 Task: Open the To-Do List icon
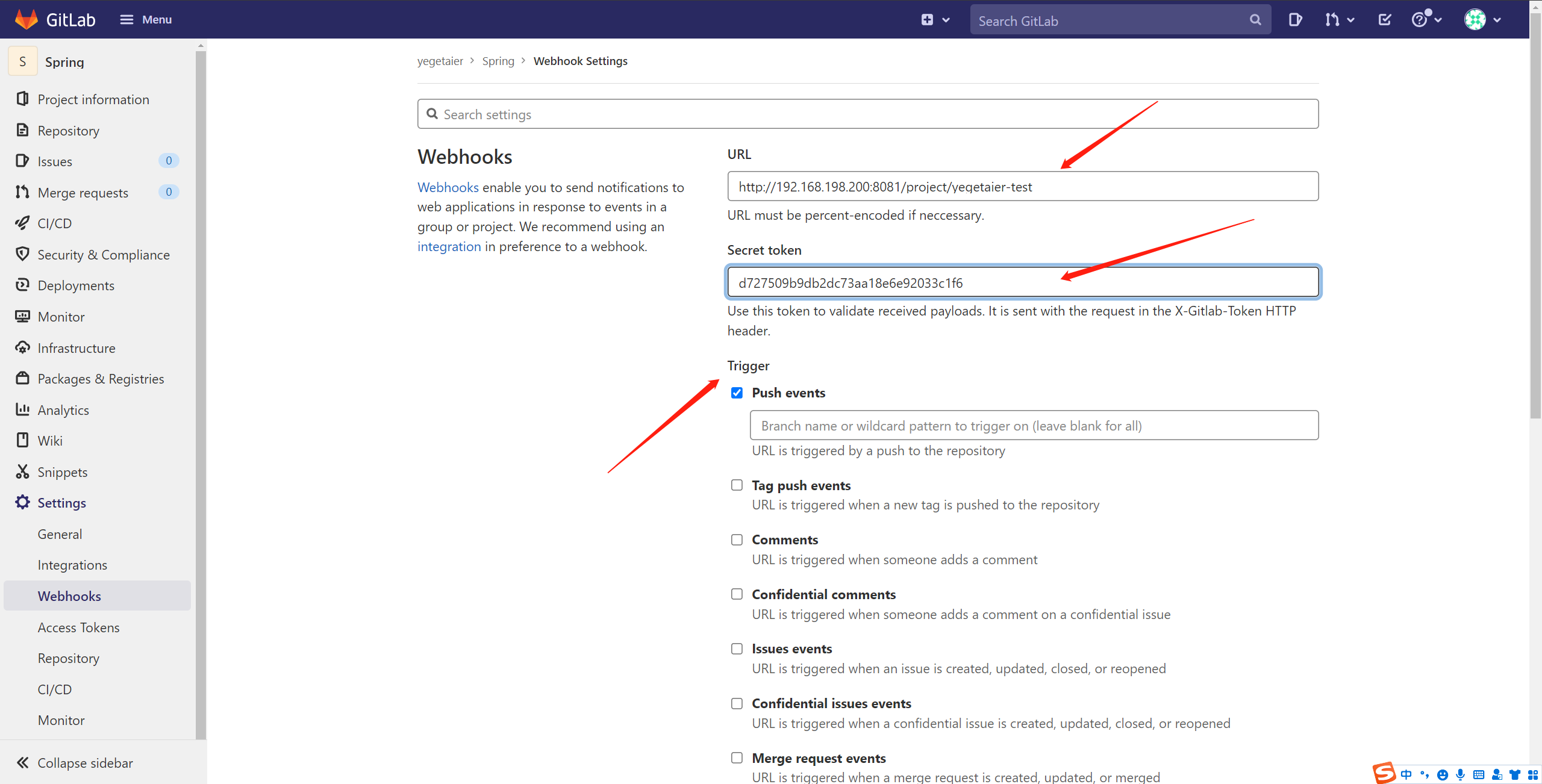point(1385,20)
